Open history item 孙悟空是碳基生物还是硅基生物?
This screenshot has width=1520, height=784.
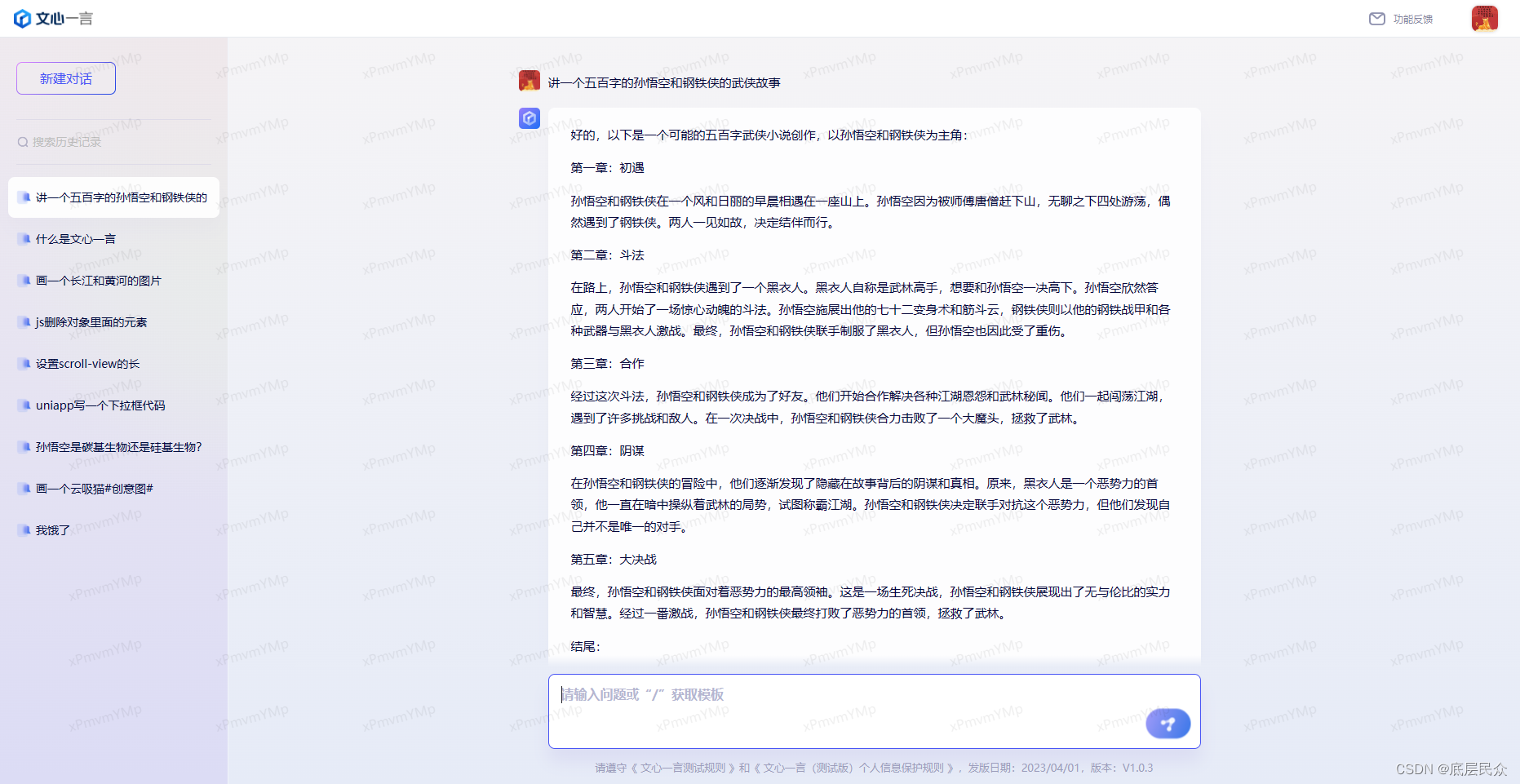coord(113,447)
